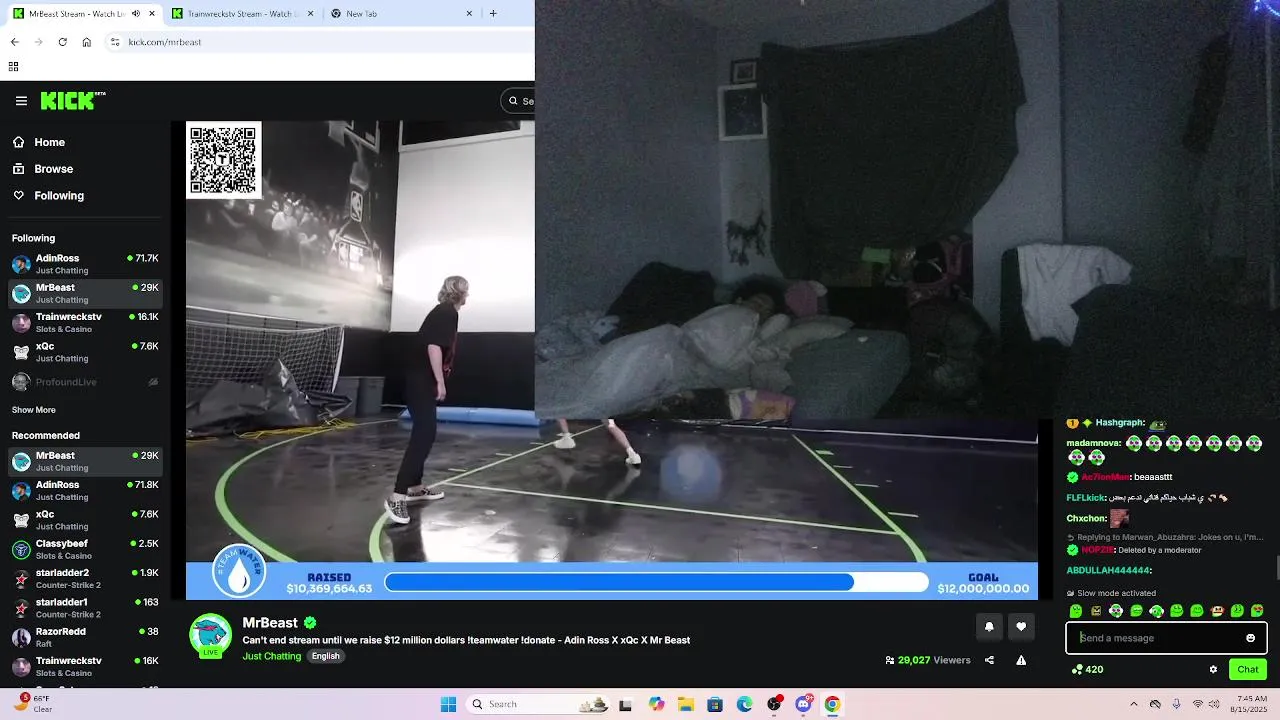The height and width of the screenshot is (720, 1280).
Task: Click MrBeast's live channel avatar
Action: (210, 635)
